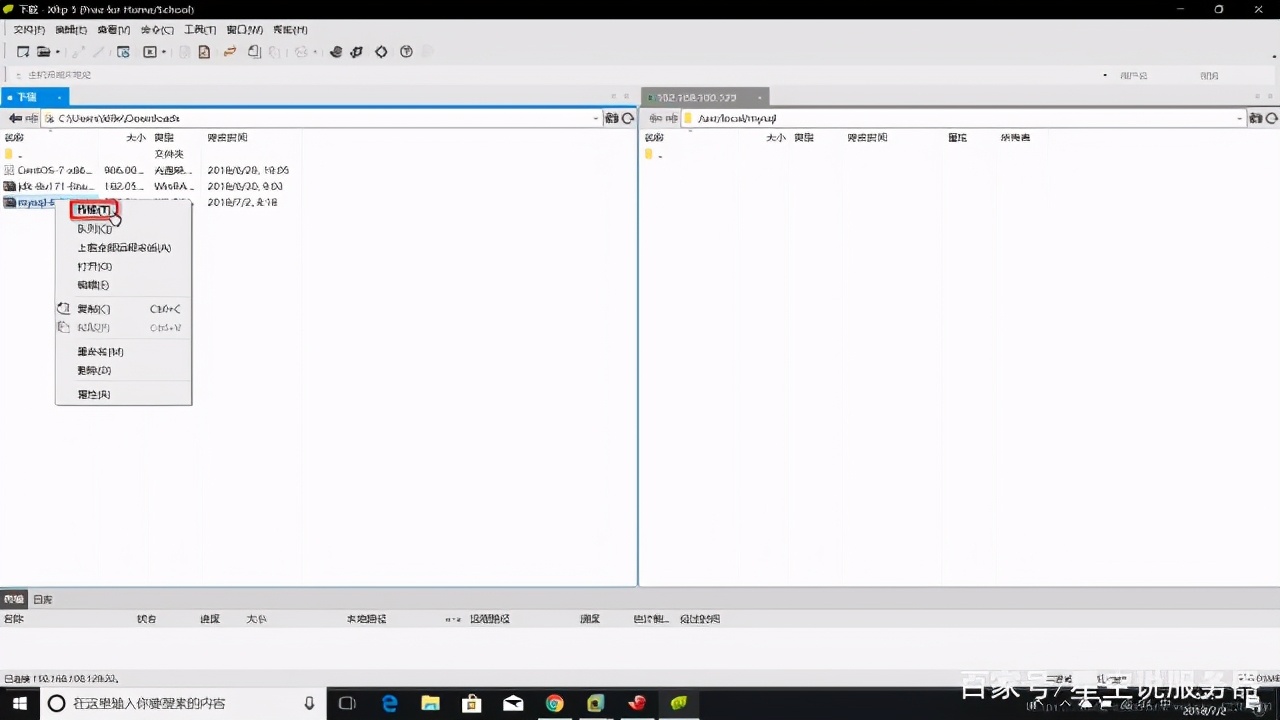Launch Microsoft Edge from the taskbar
Viewport: 1280px width, 720px height.
click(x=390, y=703)
